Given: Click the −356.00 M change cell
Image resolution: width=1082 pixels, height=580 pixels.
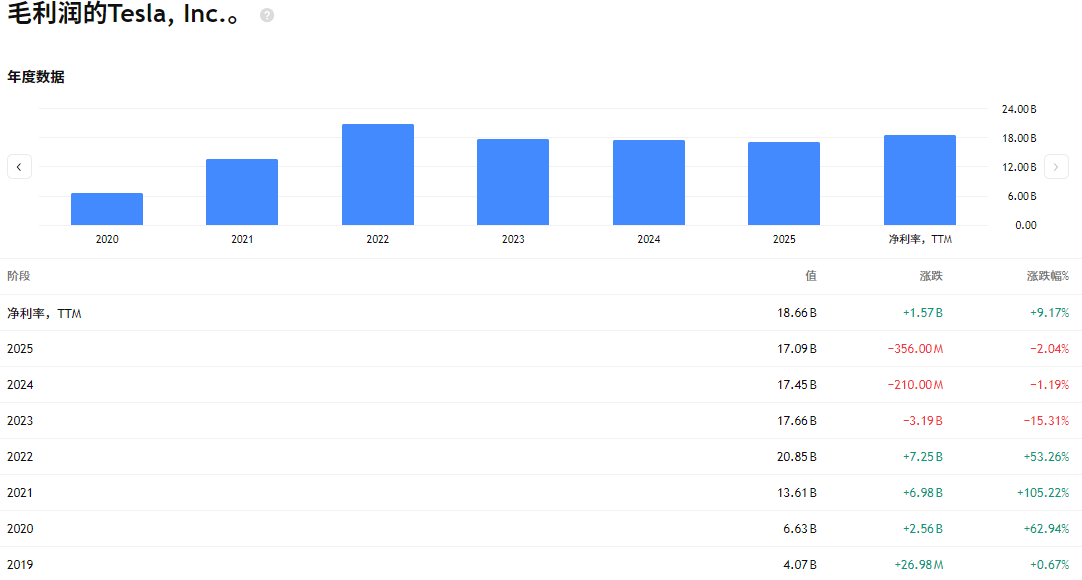Looking at the screenshot, I should pos(915,349).
